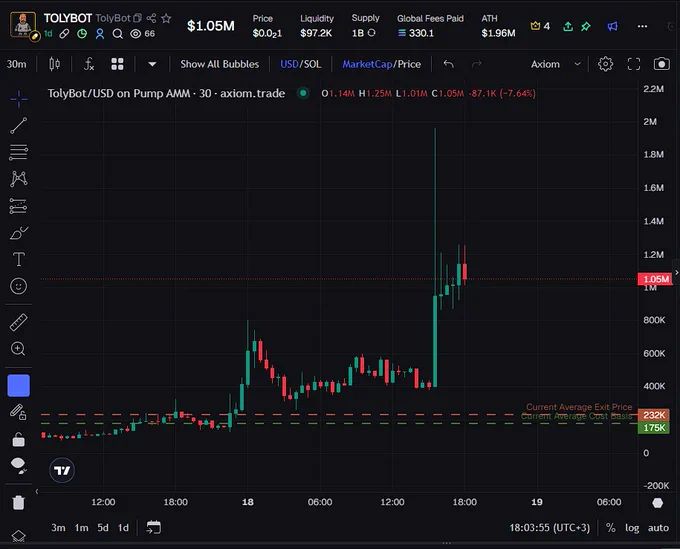Click Show All Bubbles

219,64
